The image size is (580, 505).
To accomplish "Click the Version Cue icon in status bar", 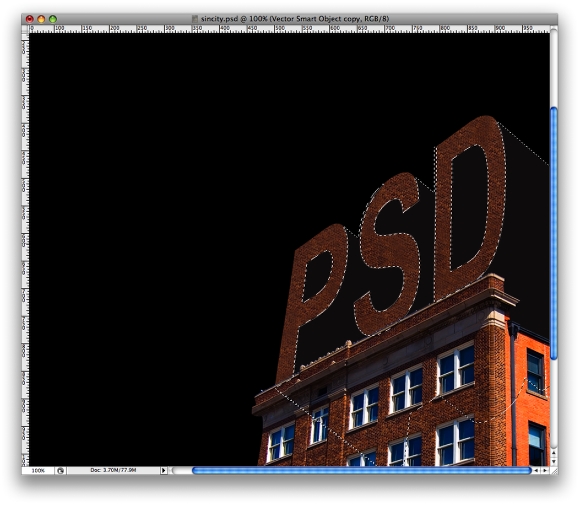I will coord(61,470).
